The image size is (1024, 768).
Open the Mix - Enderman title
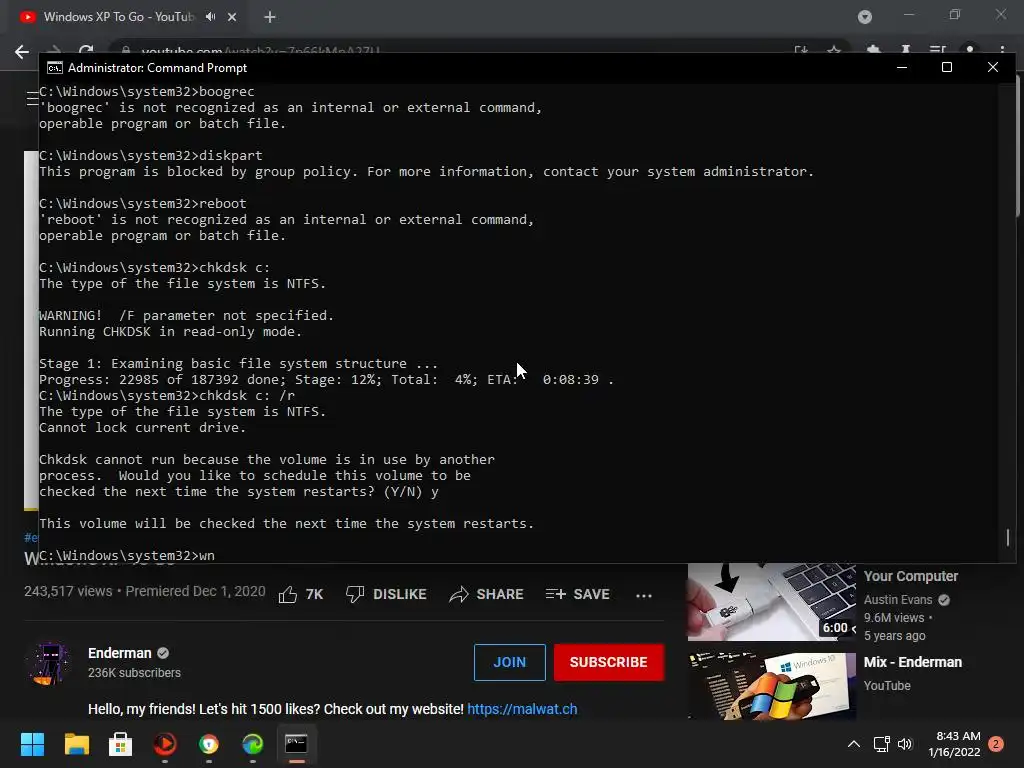pyautogui.click(x=912, y=662)
